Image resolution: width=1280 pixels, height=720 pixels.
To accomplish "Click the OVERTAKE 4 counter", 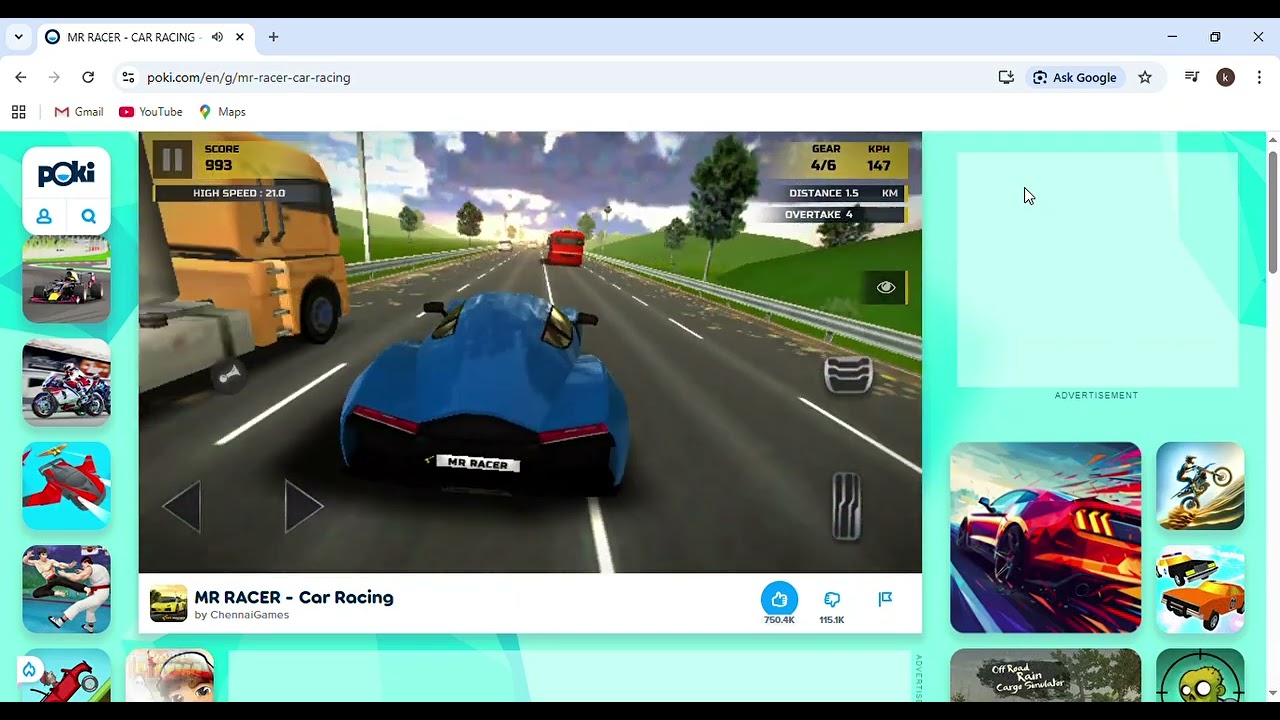I will point(819,214).
